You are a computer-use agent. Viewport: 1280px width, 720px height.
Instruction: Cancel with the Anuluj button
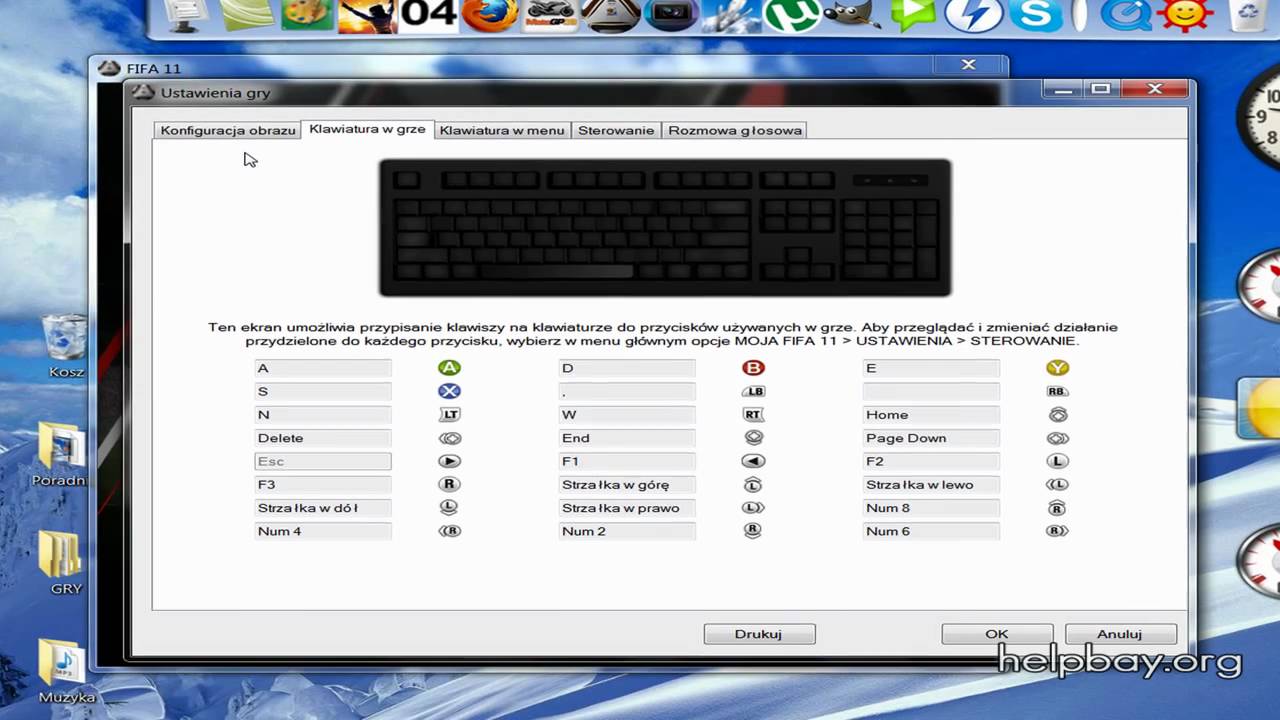click(1120, 634)
